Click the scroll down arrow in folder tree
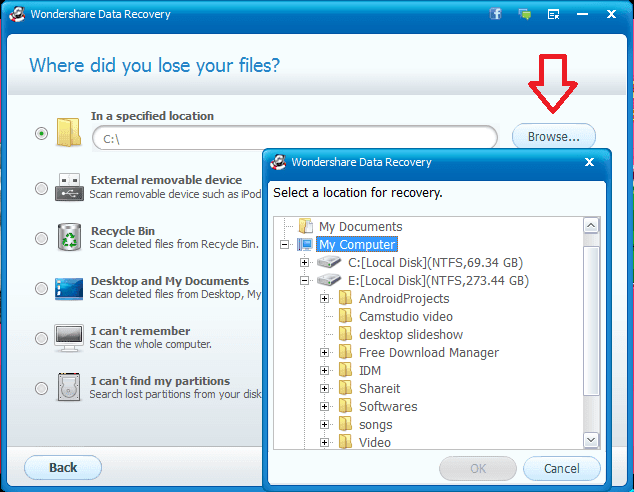The width and height of the screenshot is (634, 492). click(591, 440)
